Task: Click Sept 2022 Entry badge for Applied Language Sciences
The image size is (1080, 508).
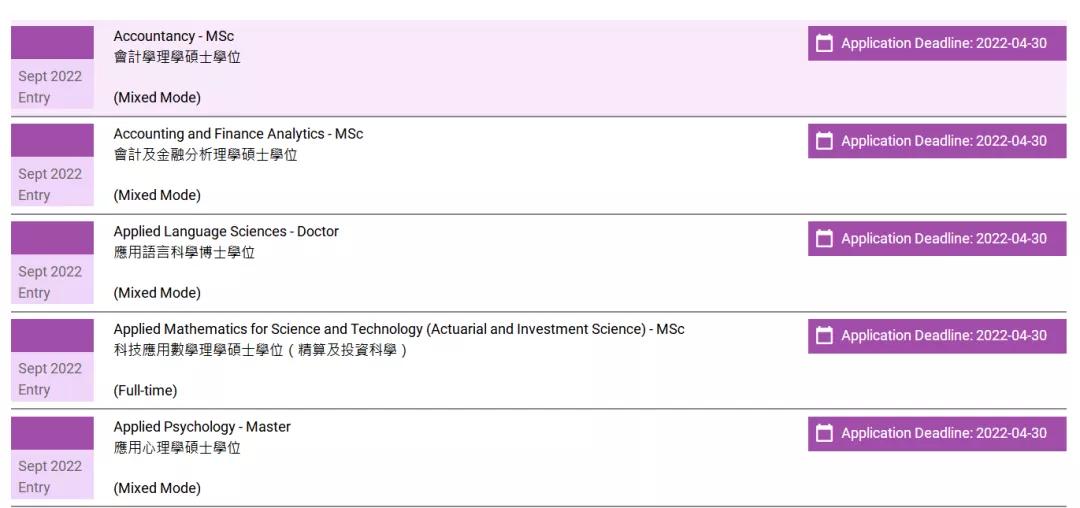Action: pyautogui.click(x=51, y=281)
